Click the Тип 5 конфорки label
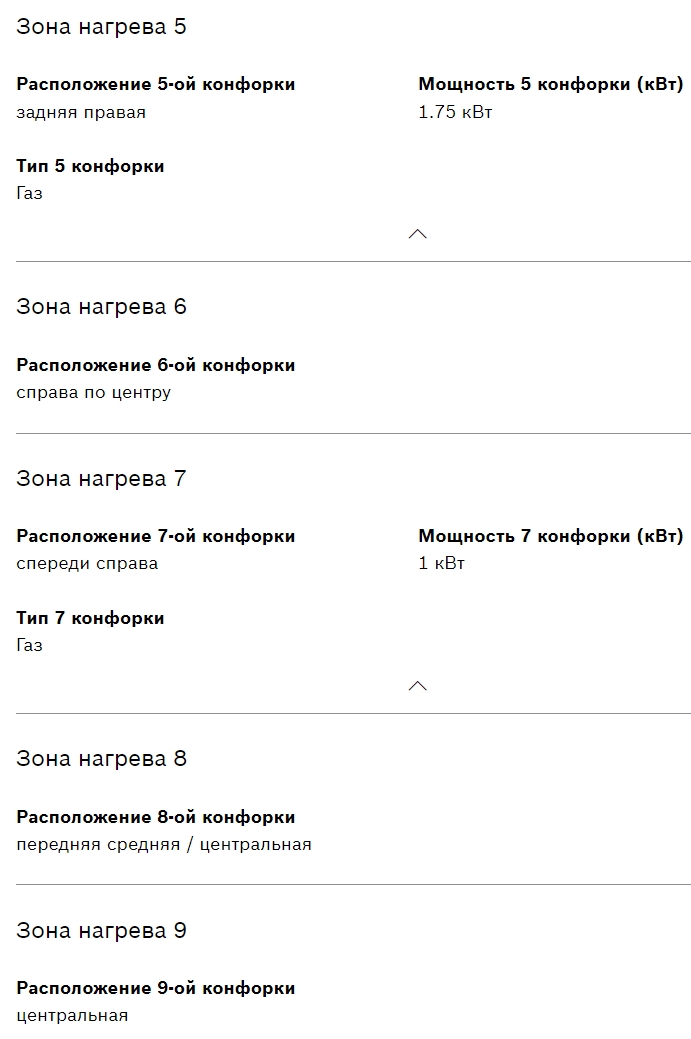This screenshot has height=1039, width=691. [90, 166]
